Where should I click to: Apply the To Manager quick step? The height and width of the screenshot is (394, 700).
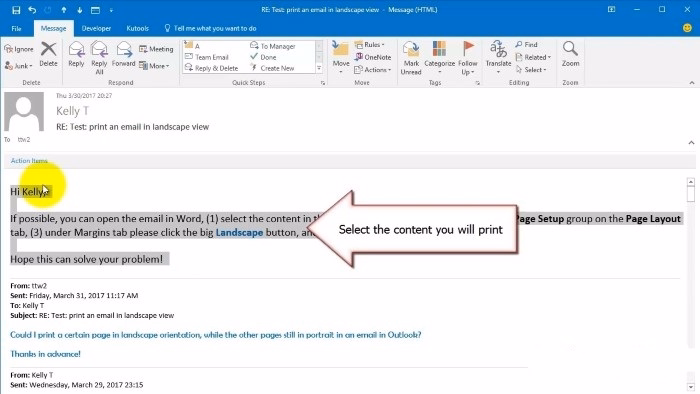tap(273, 46)
